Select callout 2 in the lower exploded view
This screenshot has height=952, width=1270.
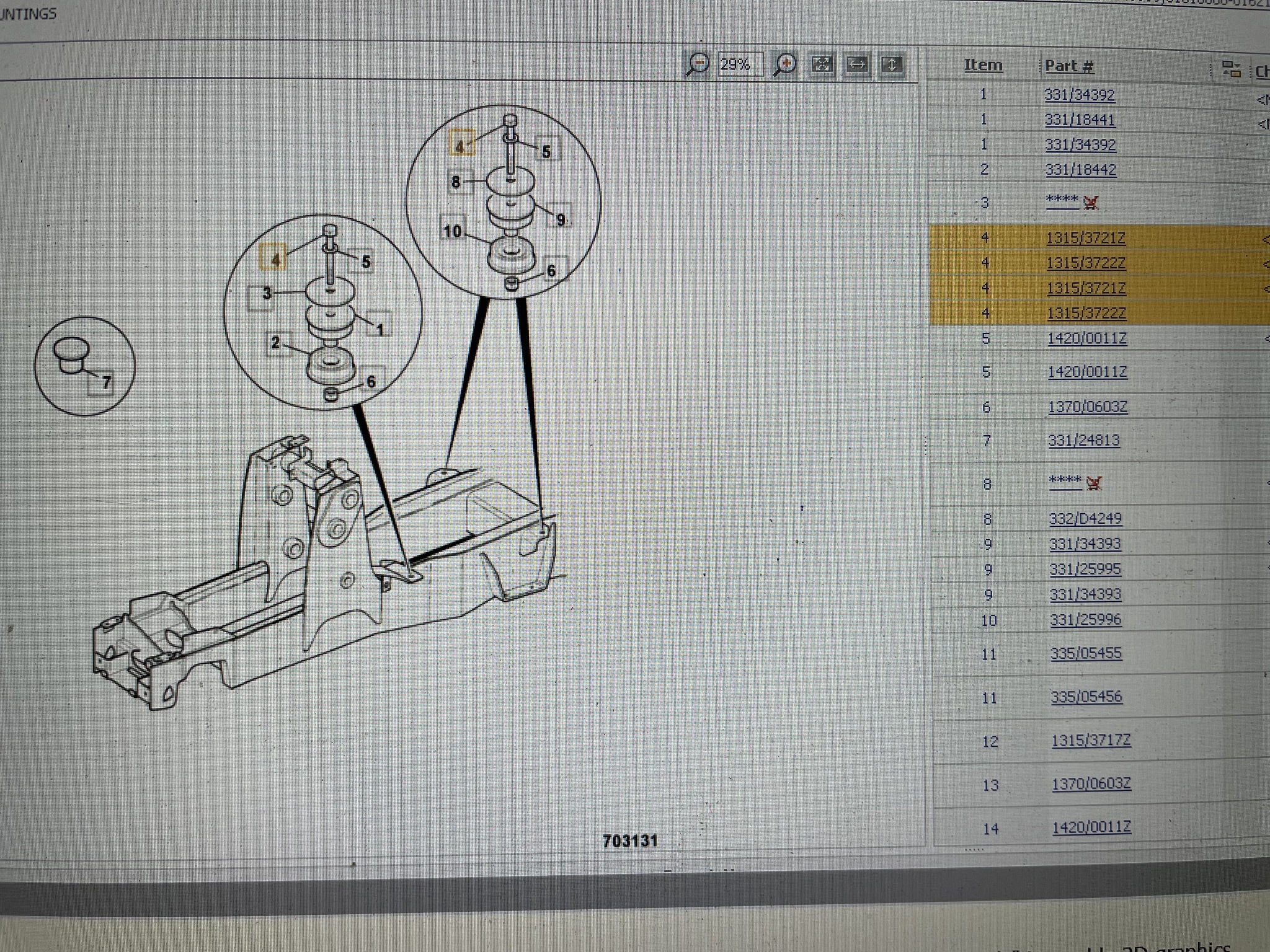(275, 342)
